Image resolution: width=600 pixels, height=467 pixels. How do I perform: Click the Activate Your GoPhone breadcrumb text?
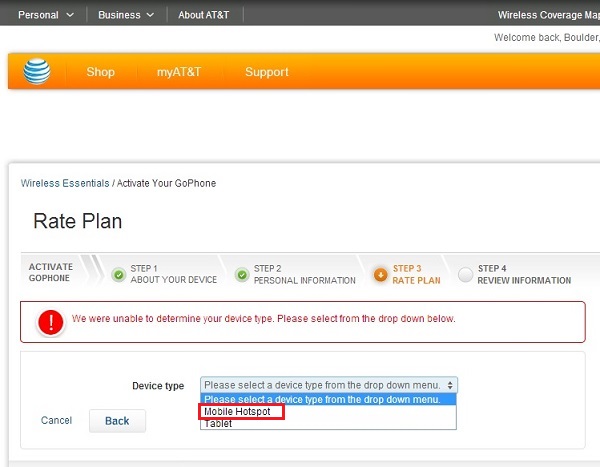pyautogui.click(x=166, y=183)
